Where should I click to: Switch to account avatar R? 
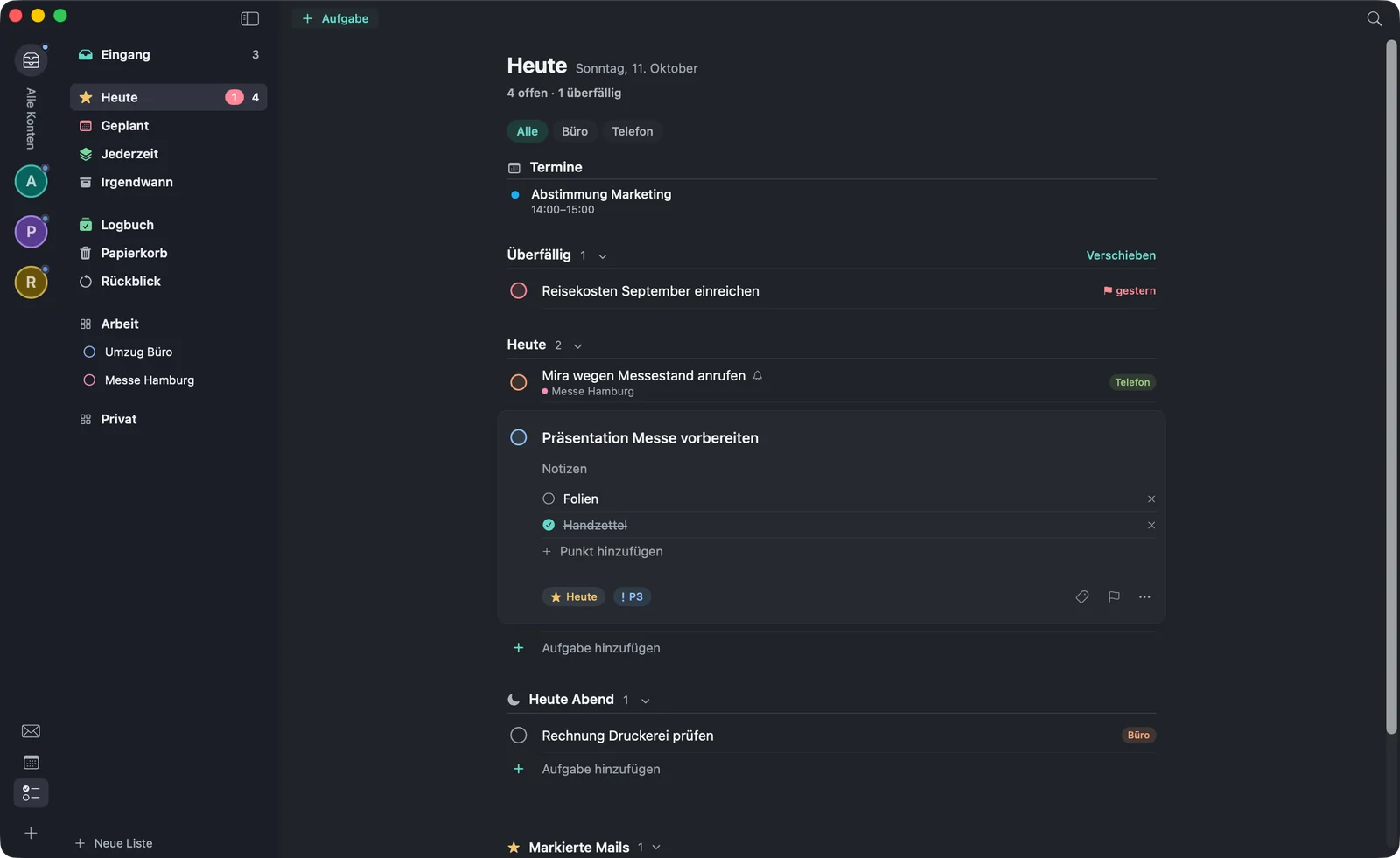31,283
